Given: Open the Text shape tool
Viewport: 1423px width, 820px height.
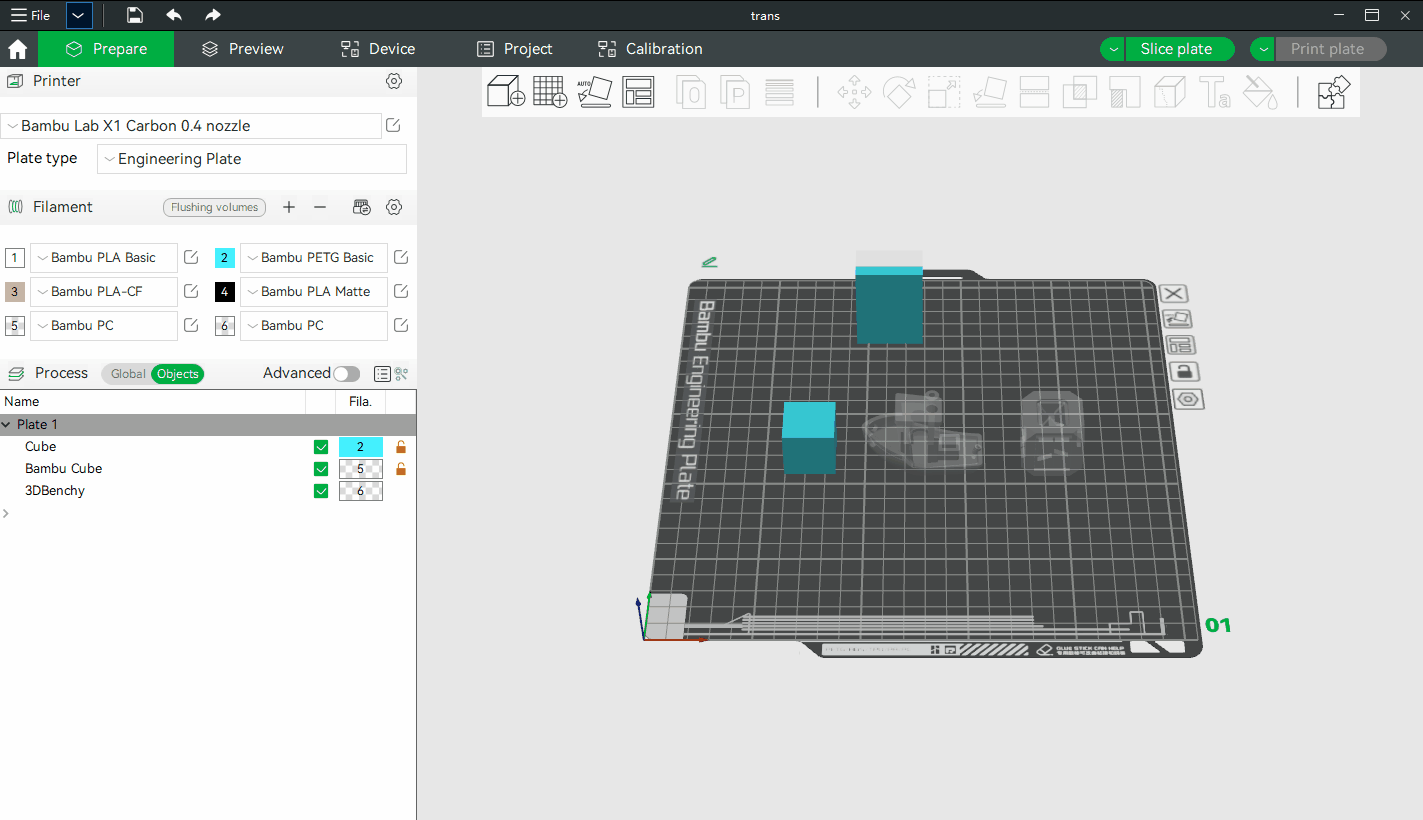Looking at the screenshot, I should (x=1215, y=92).
